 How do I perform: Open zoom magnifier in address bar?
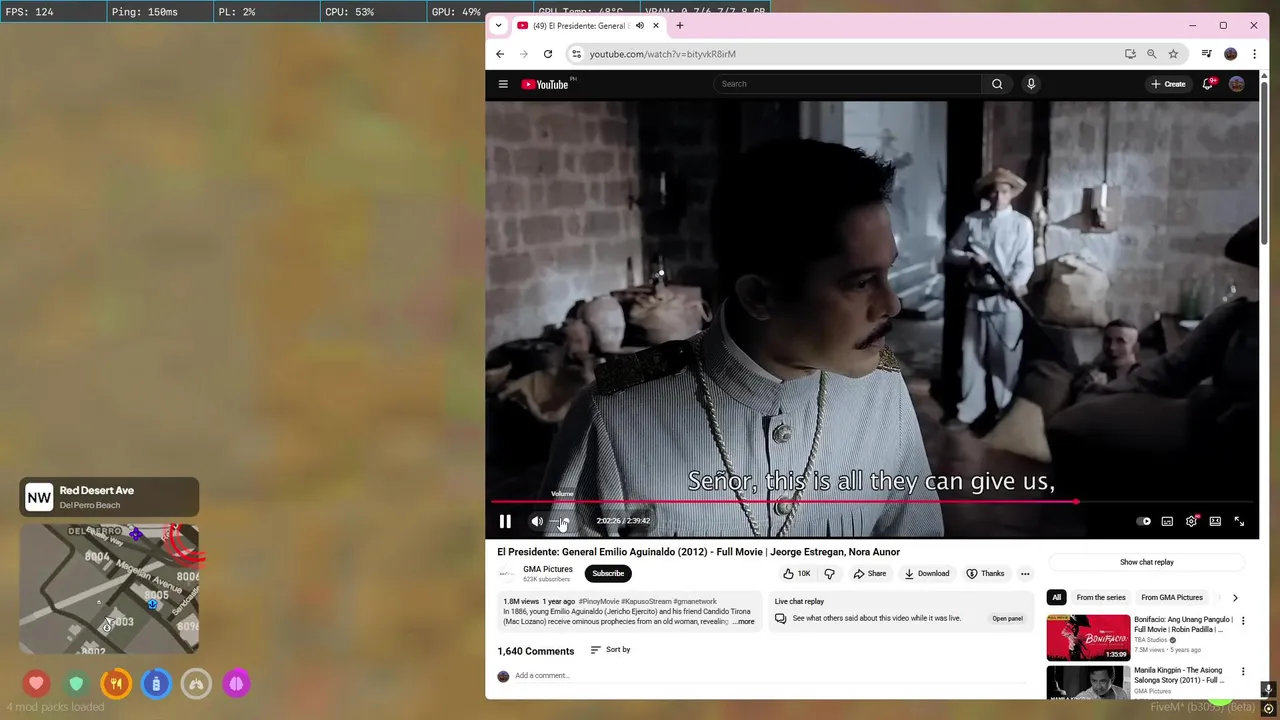(x=1152, y=54)
